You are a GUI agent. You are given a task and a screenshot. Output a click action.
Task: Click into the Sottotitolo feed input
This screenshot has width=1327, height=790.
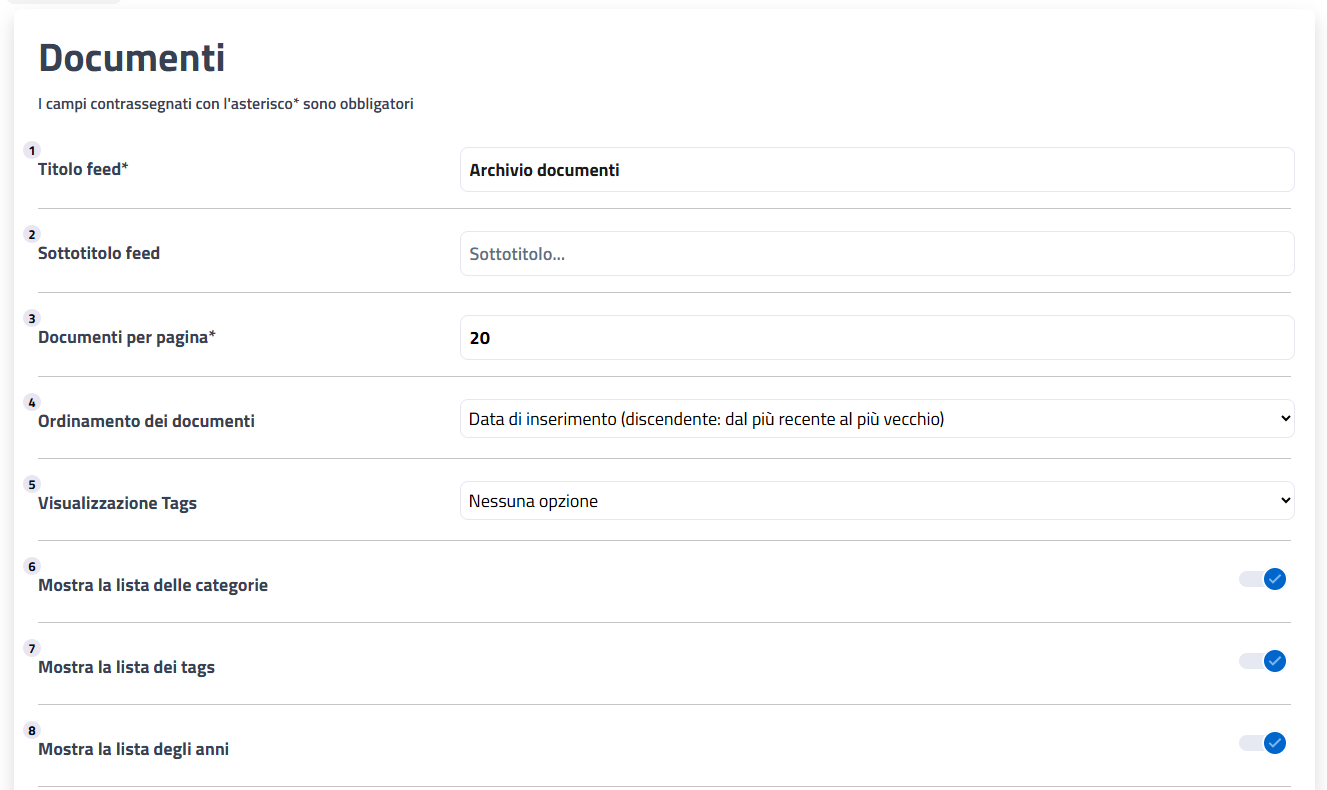tap(877, 254)
